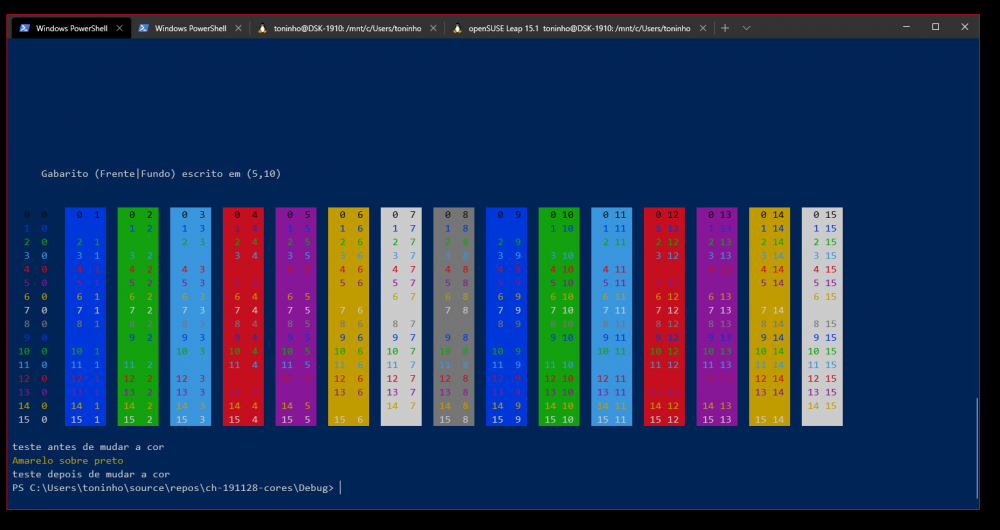Close the active first Windows PowerShell tab

pyautogui.click(x=119, y=28)
